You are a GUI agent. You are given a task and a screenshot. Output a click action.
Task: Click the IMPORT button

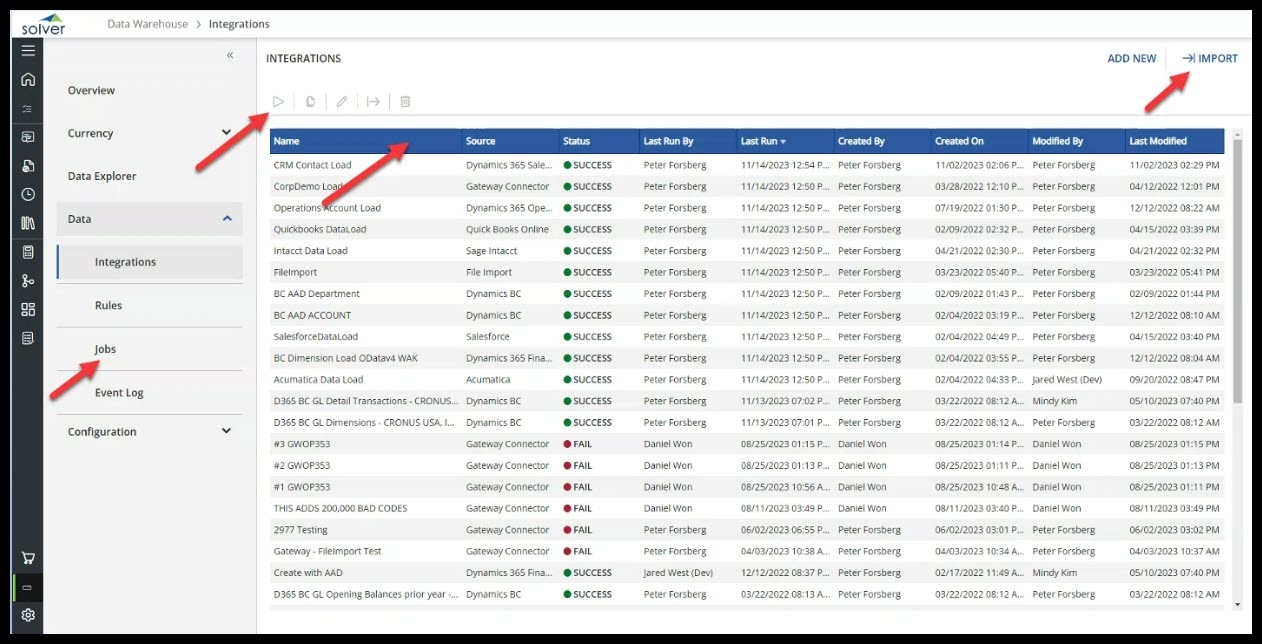1210,59
